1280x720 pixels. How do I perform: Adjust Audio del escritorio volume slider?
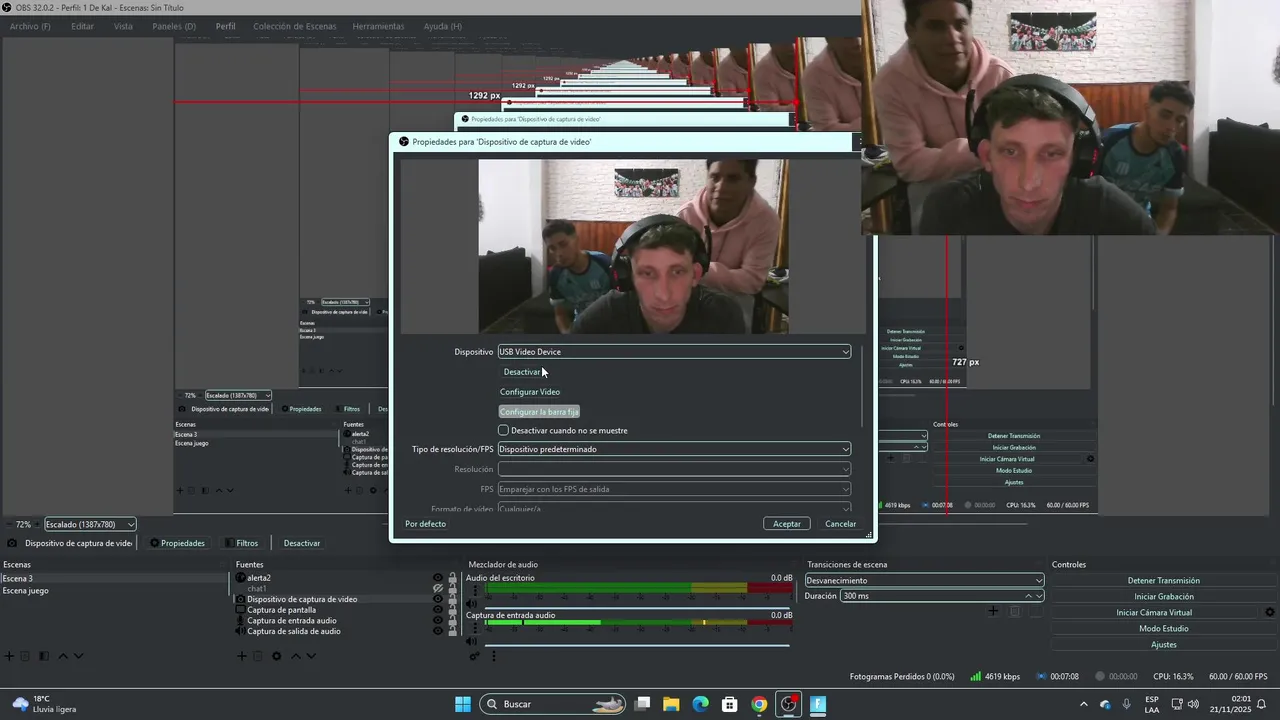[638, 607]
